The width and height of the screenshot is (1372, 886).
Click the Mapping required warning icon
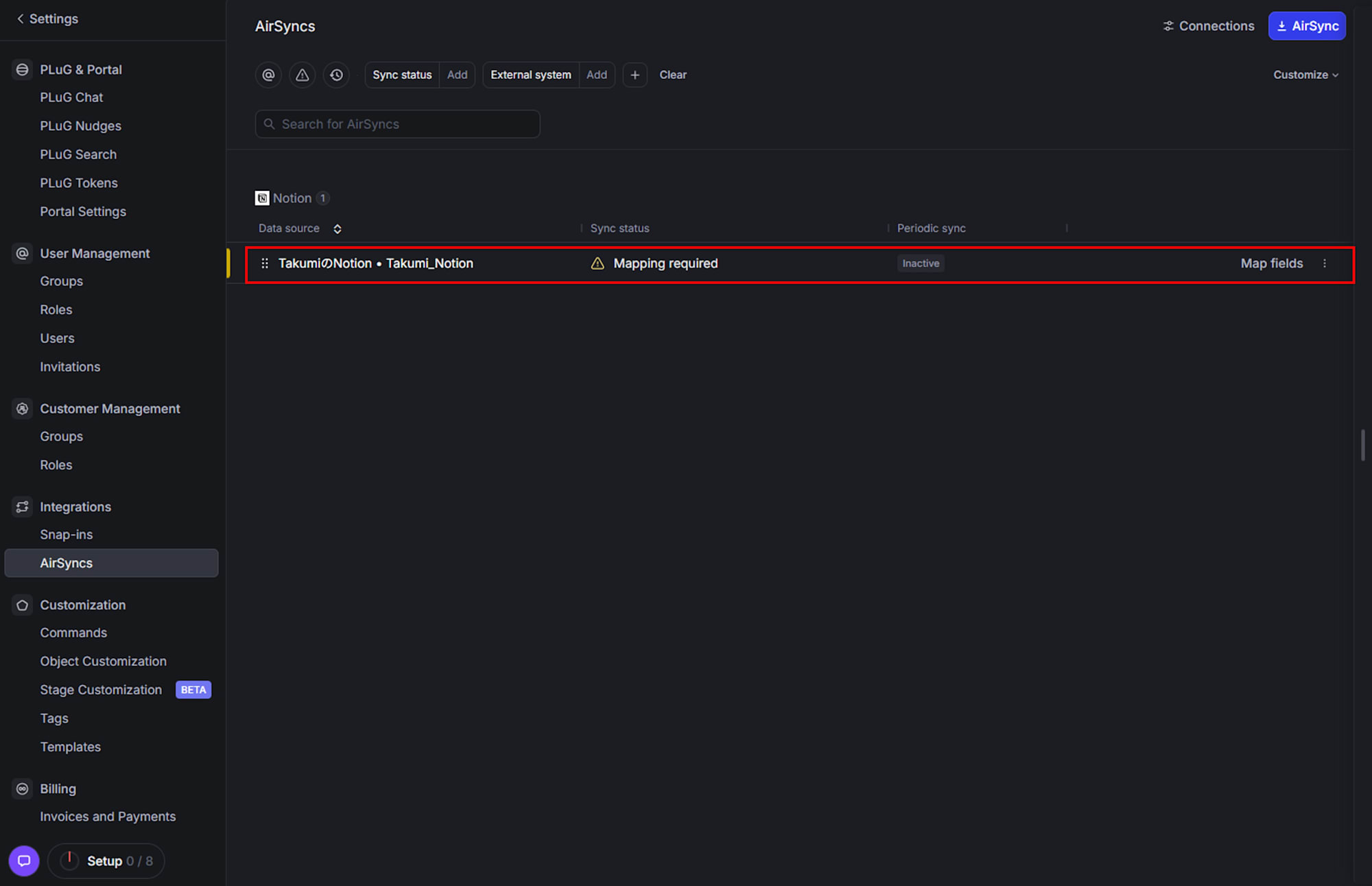pyautogui.click(x=598, y=264)
